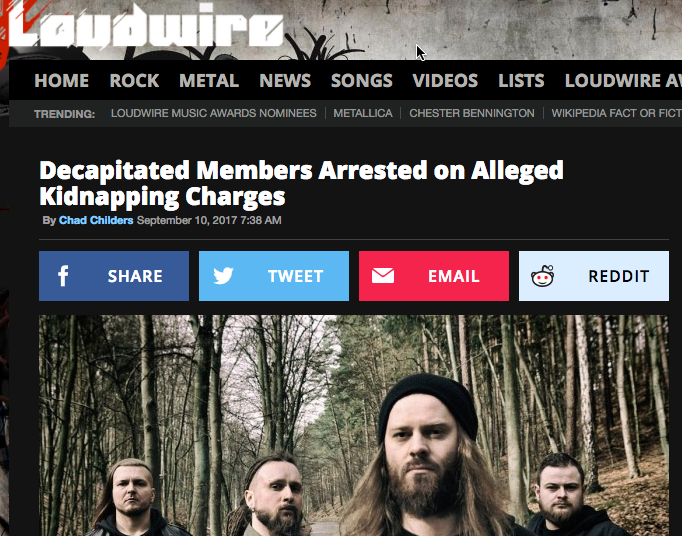Viewport: 682px width, 536px height.
Task: Click the Twitter bird icon
Action: pyautogui.click(x=224, y=276)
